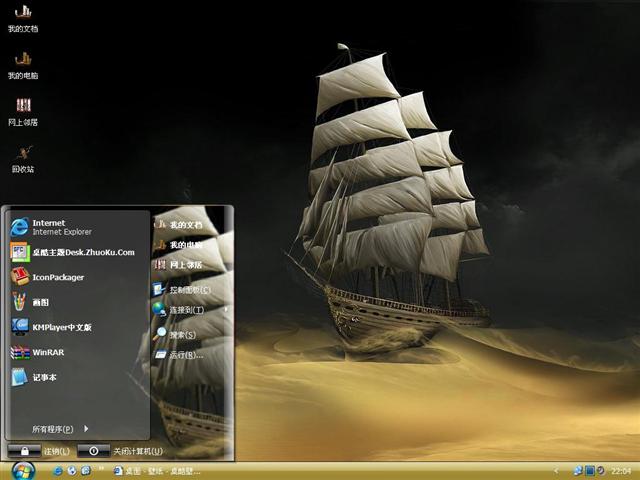Click the network connection tray icon

click(x=578, y=471)
